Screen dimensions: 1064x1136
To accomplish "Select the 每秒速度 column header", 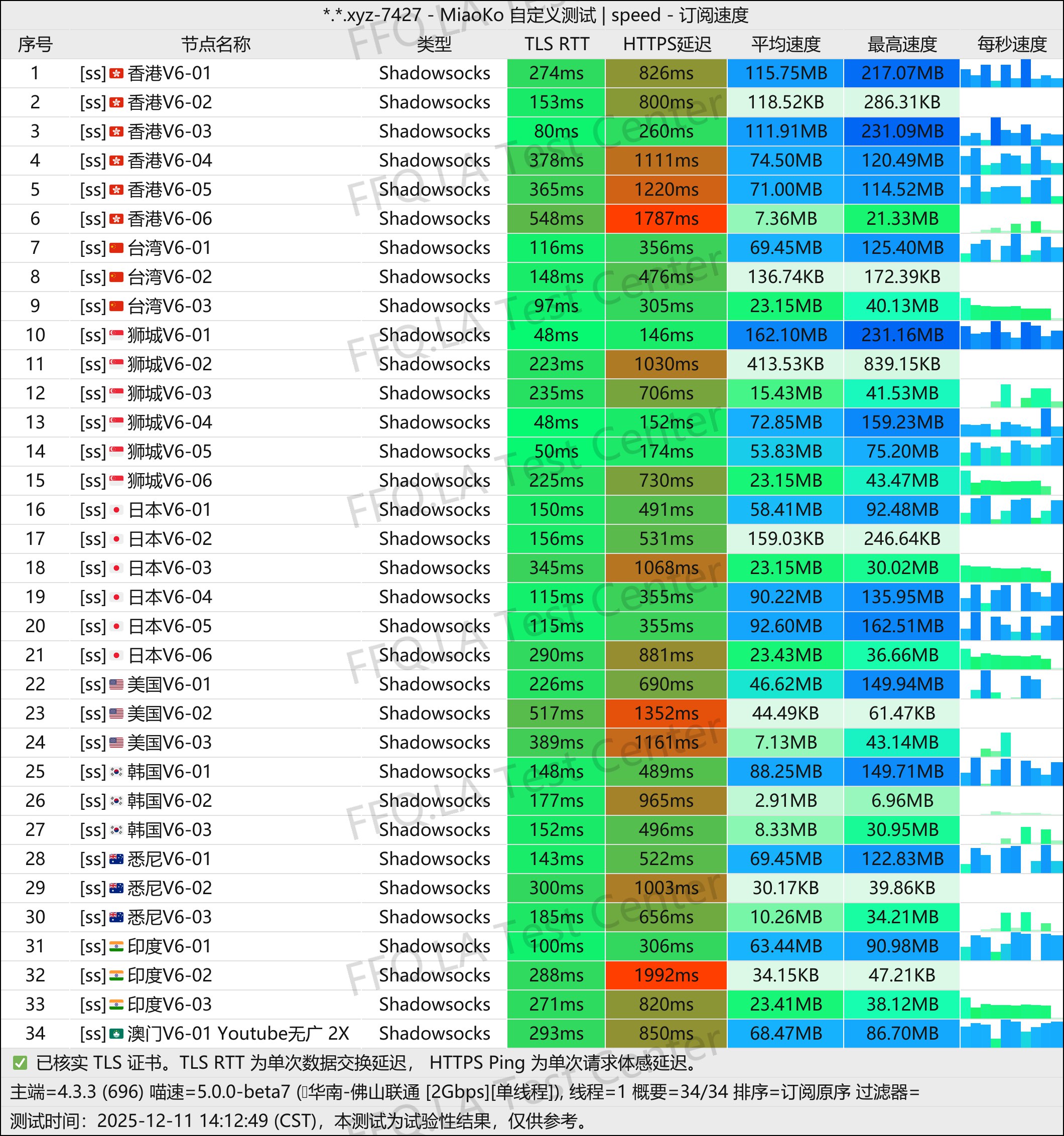I will click(x=1012, y=44).
